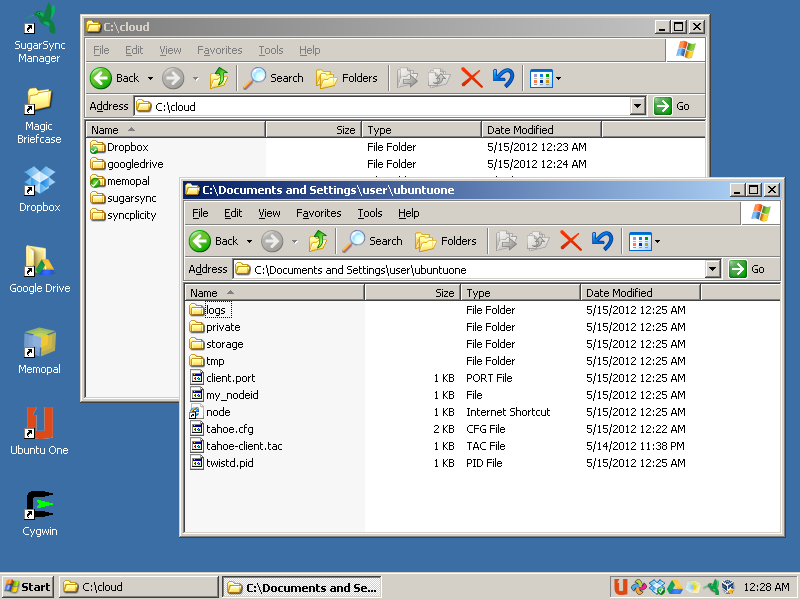The height and width of the screenshot is (600, 800).
Task: Select the storage folder
Action: pyautogui.click(x=216, y=344)
